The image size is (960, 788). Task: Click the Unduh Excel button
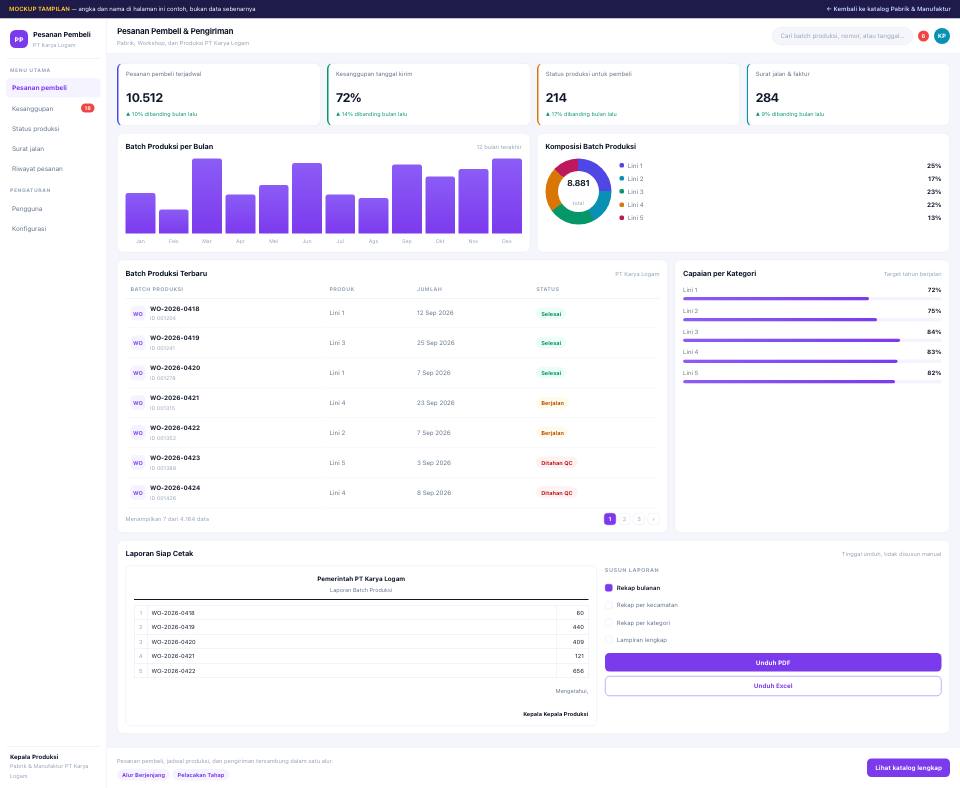coord(773,686)
